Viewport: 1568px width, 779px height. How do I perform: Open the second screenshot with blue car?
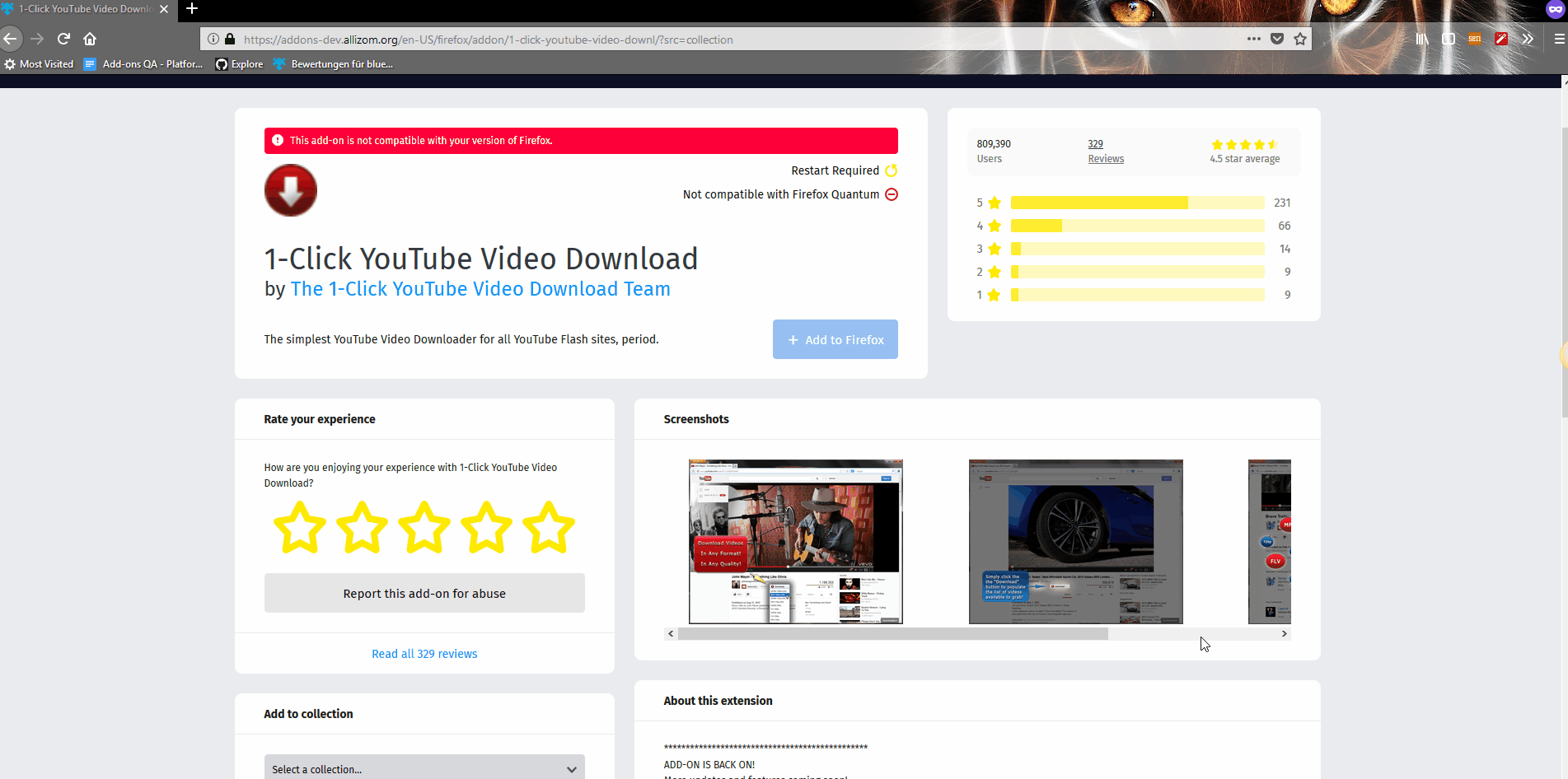tap(1076, 542)
